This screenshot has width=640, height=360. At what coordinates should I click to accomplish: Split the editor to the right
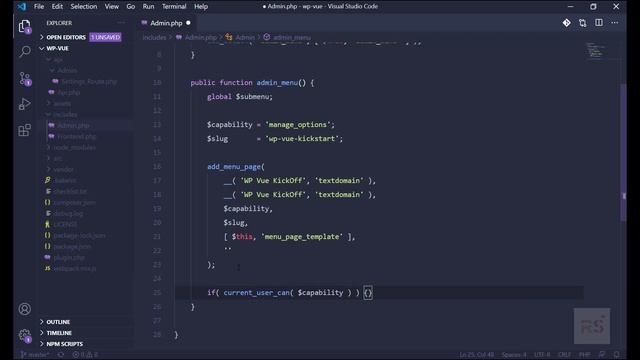click(599, 23)
